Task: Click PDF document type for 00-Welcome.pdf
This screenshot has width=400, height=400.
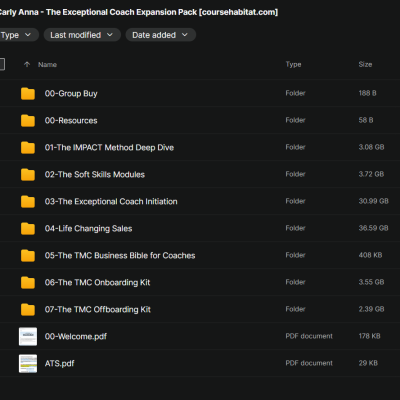Action: coord(309,336)
